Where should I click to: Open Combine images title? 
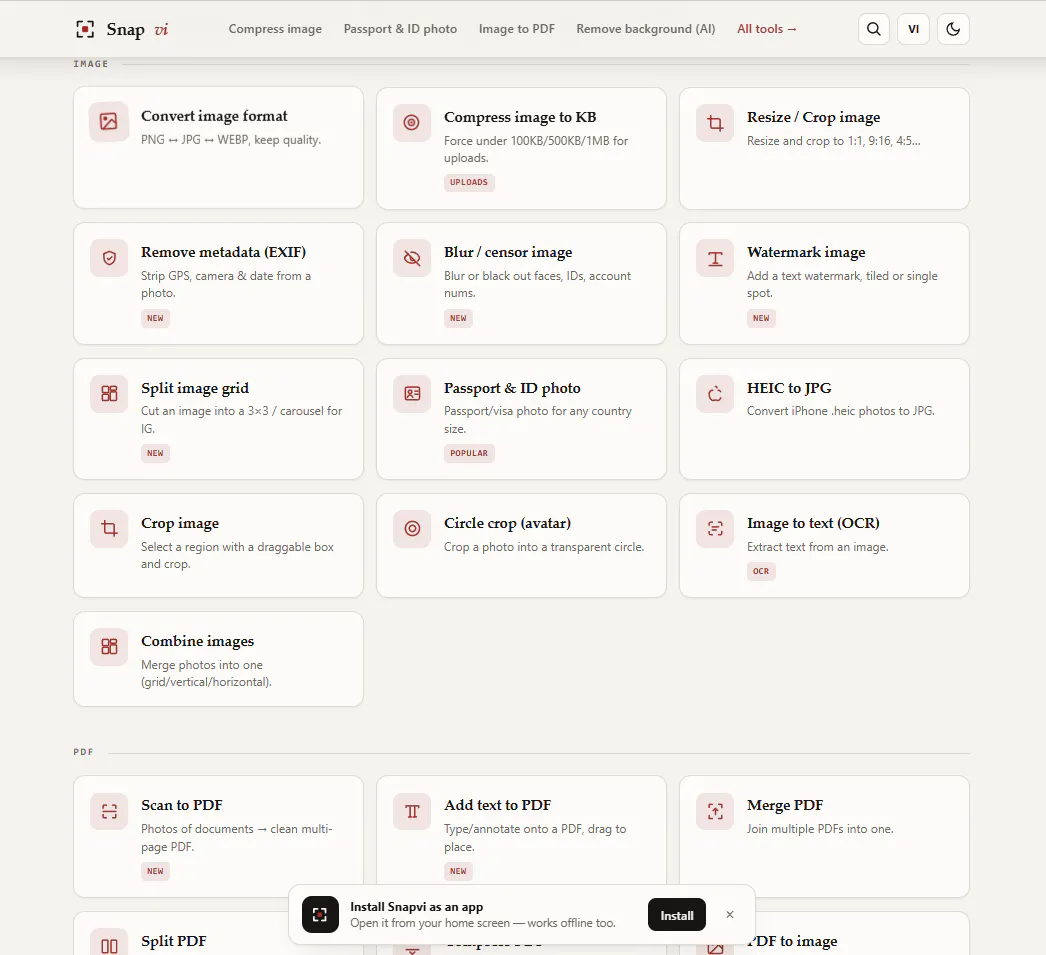[197, 641]
